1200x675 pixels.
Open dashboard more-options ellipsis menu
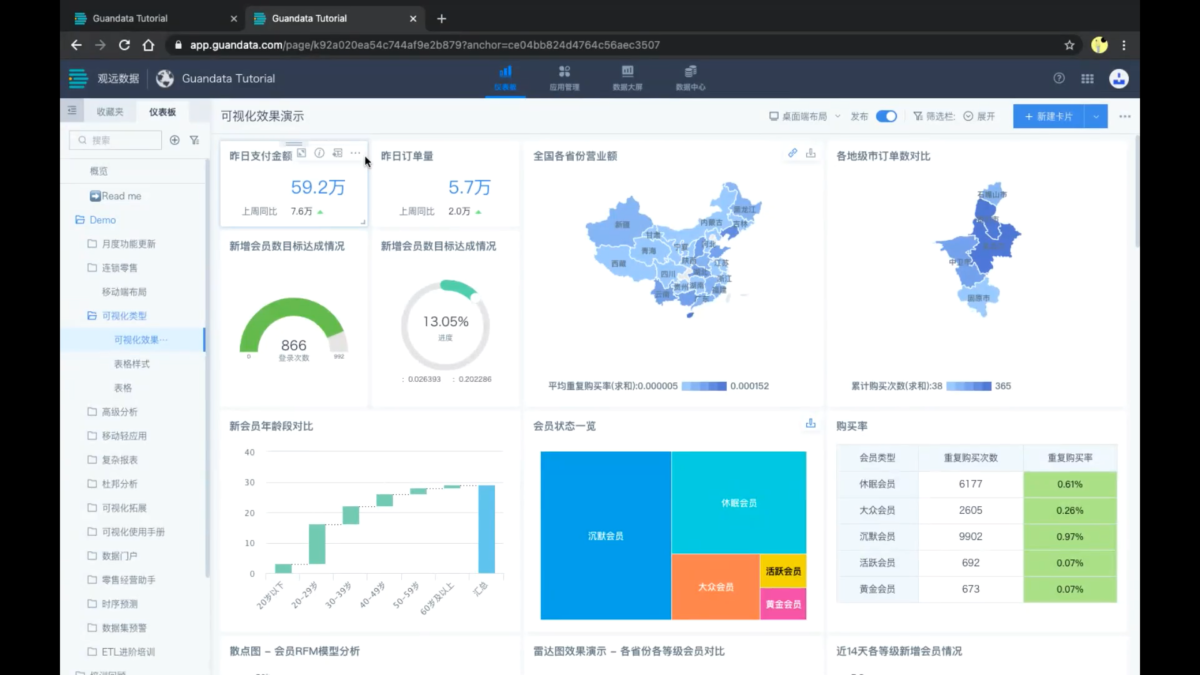tap(1125, 116)
